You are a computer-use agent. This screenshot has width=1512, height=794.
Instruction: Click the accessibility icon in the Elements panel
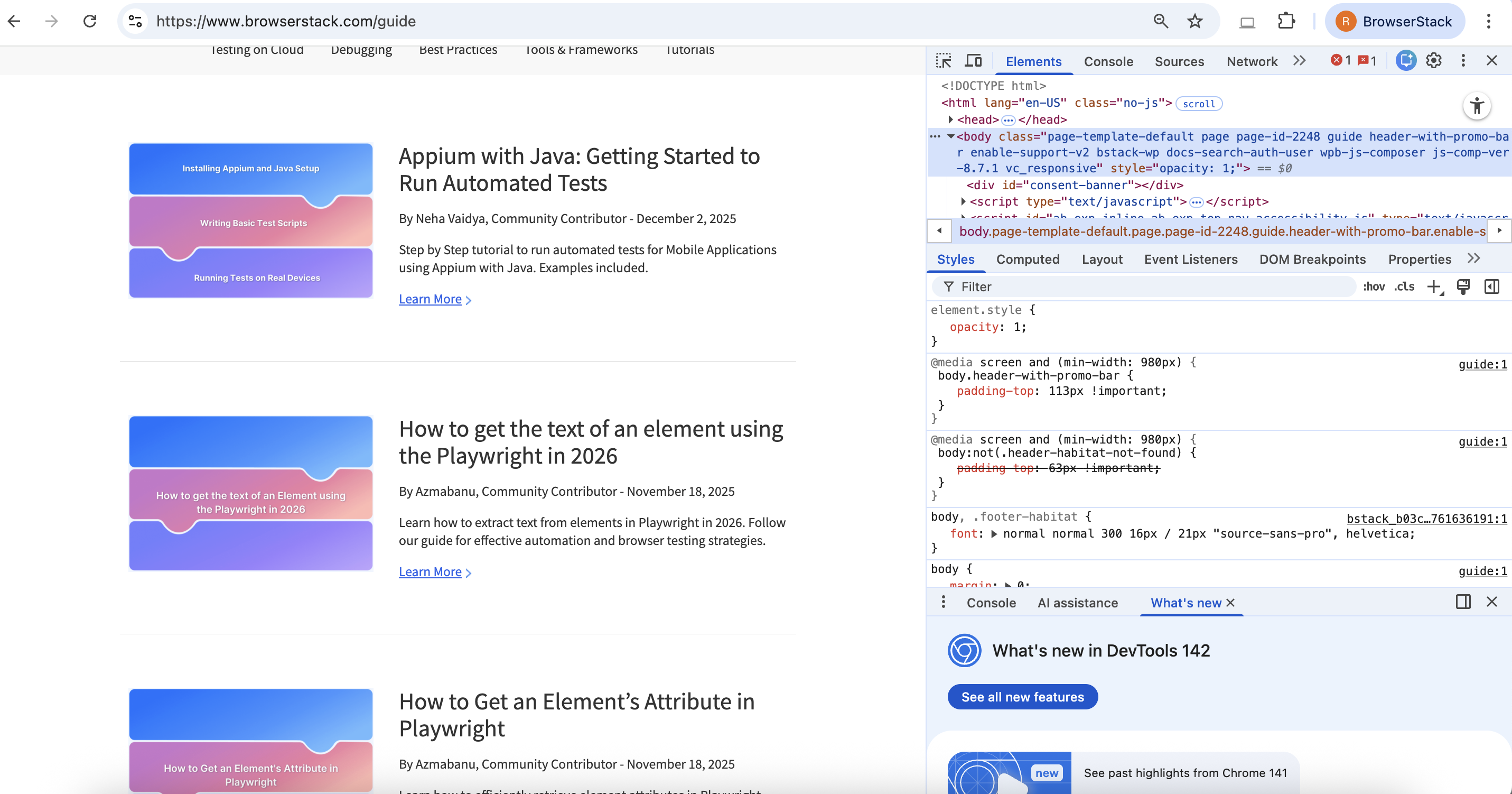[1478, 106]
